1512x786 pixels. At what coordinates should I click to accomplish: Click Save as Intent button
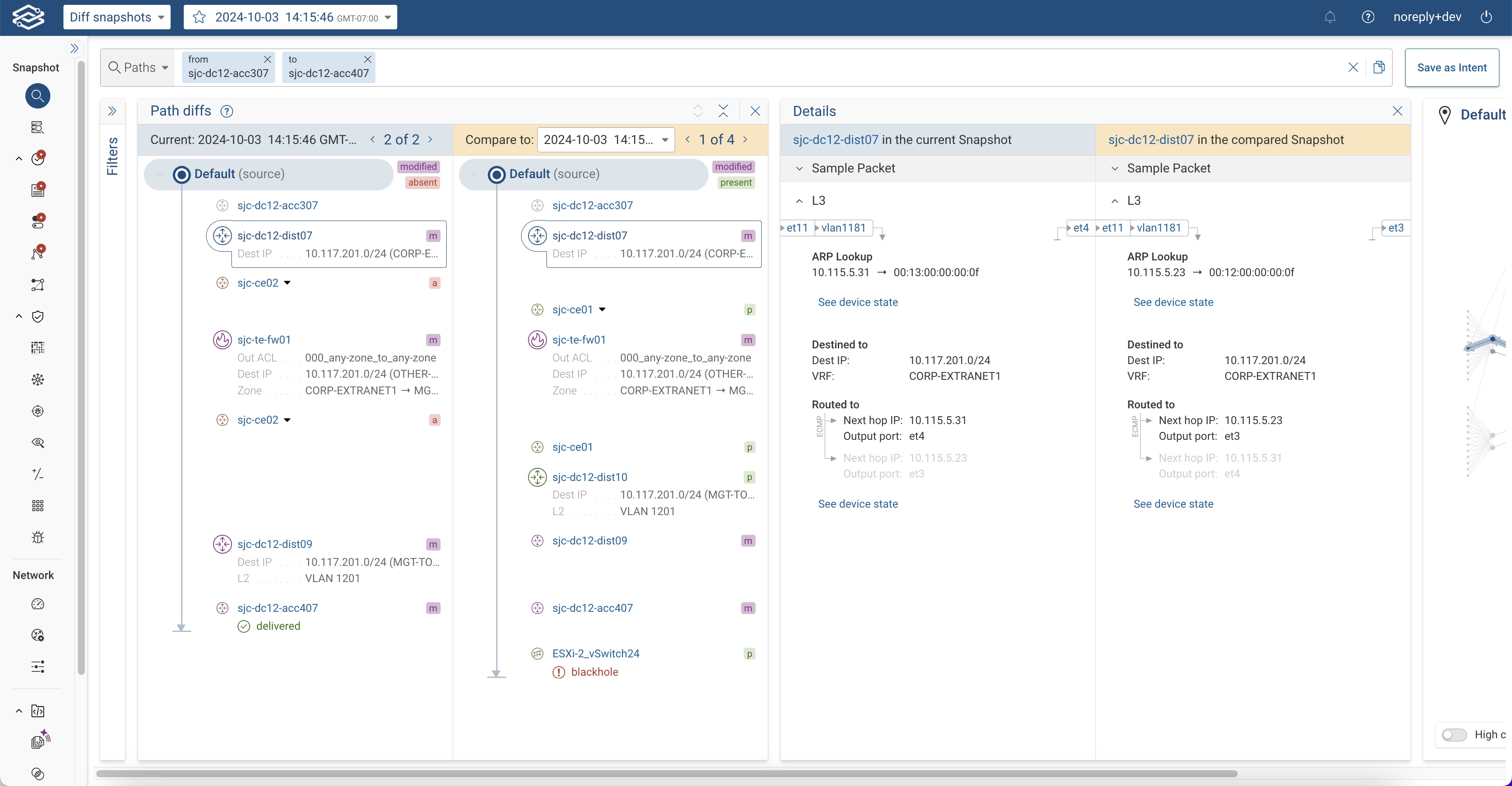(x=1452, y=67)
